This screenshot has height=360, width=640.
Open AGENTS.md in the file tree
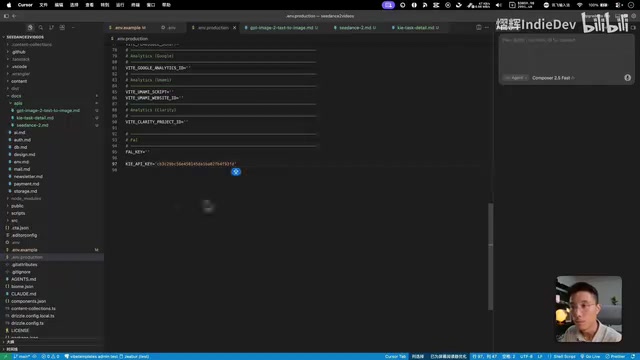coord(24,279)
